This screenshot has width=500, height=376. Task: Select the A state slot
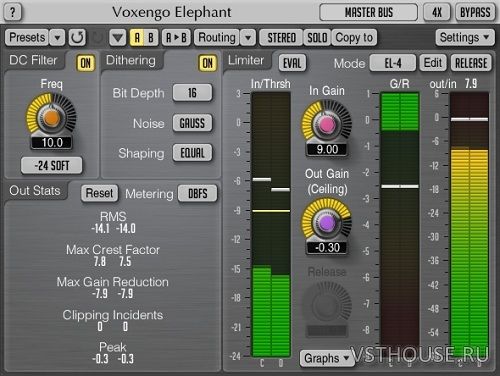pos(137,37)
